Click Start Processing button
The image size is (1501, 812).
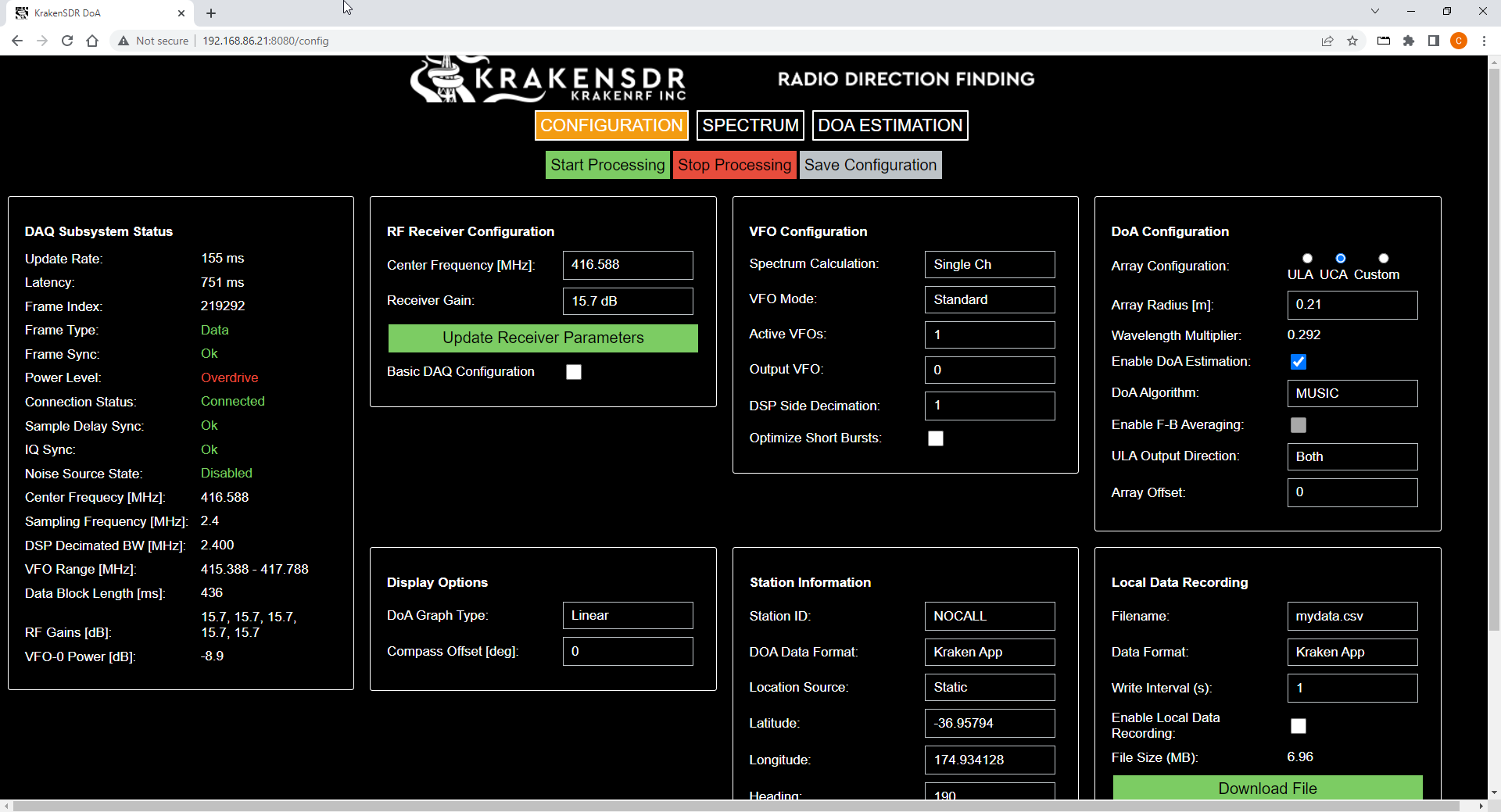[x=607, y=165]
